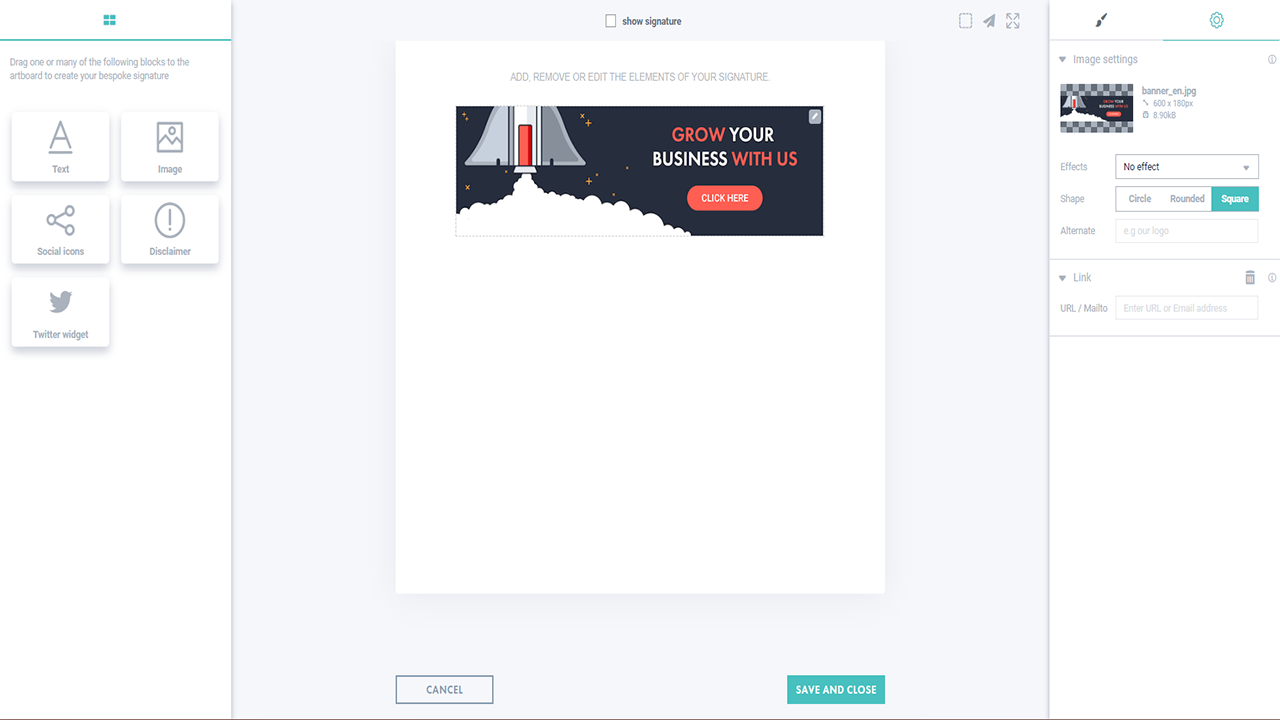This screenshot has height=720, width=1280.
Task: Open Image settings info icon
Action: click(x=1272, y=60)
